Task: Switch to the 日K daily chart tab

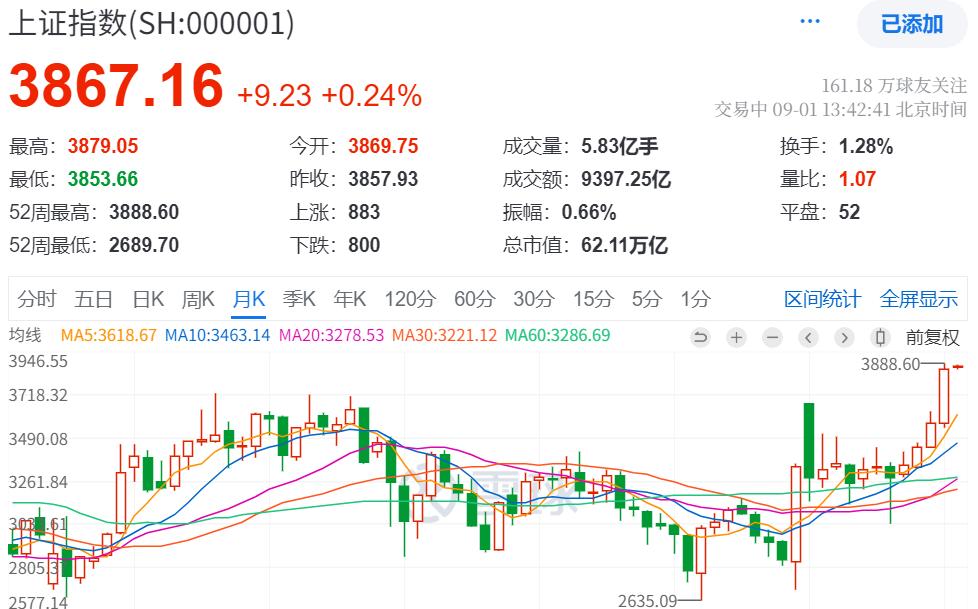Action: 150,298
